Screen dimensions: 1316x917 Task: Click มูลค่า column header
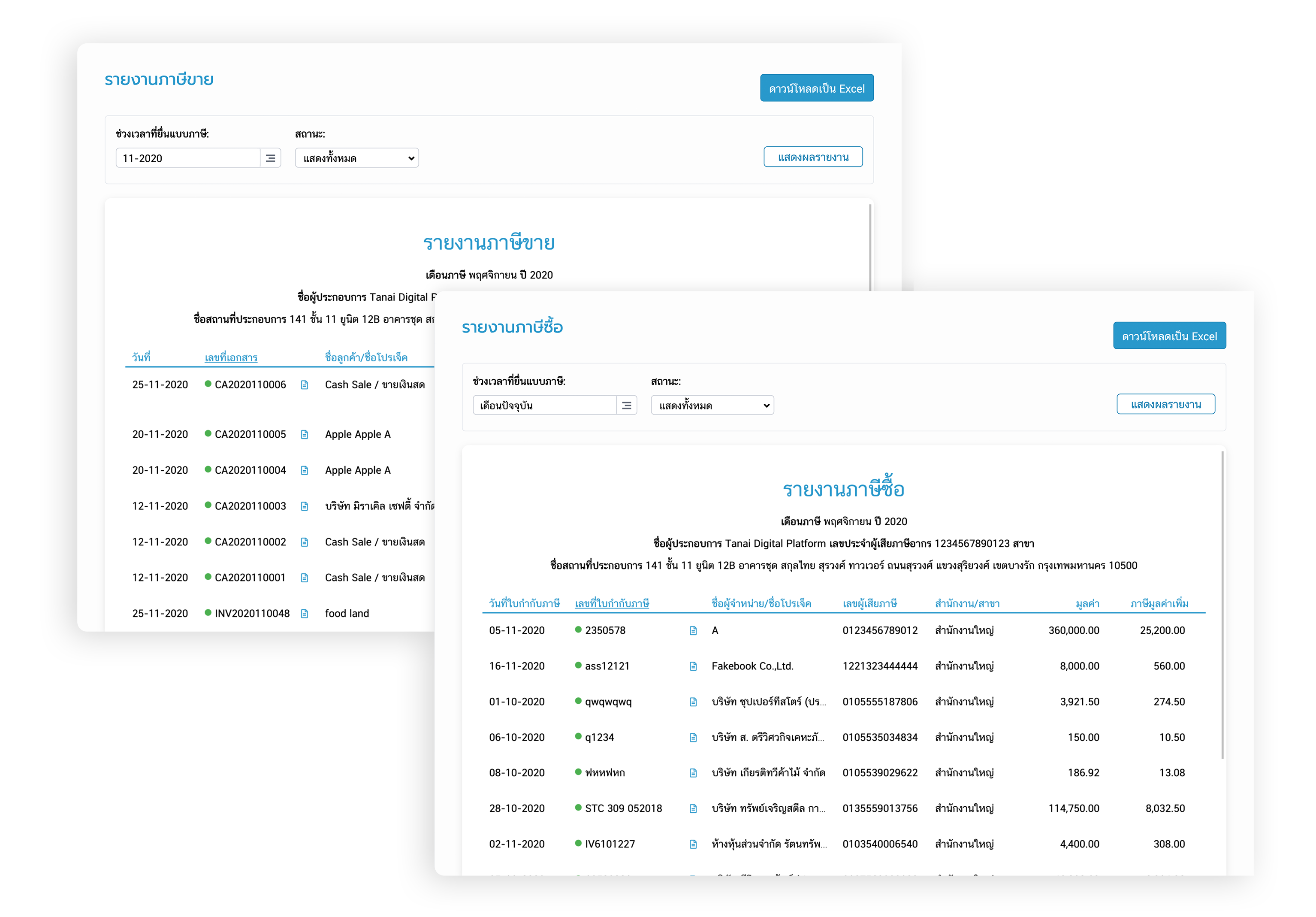coord(1087,603)
